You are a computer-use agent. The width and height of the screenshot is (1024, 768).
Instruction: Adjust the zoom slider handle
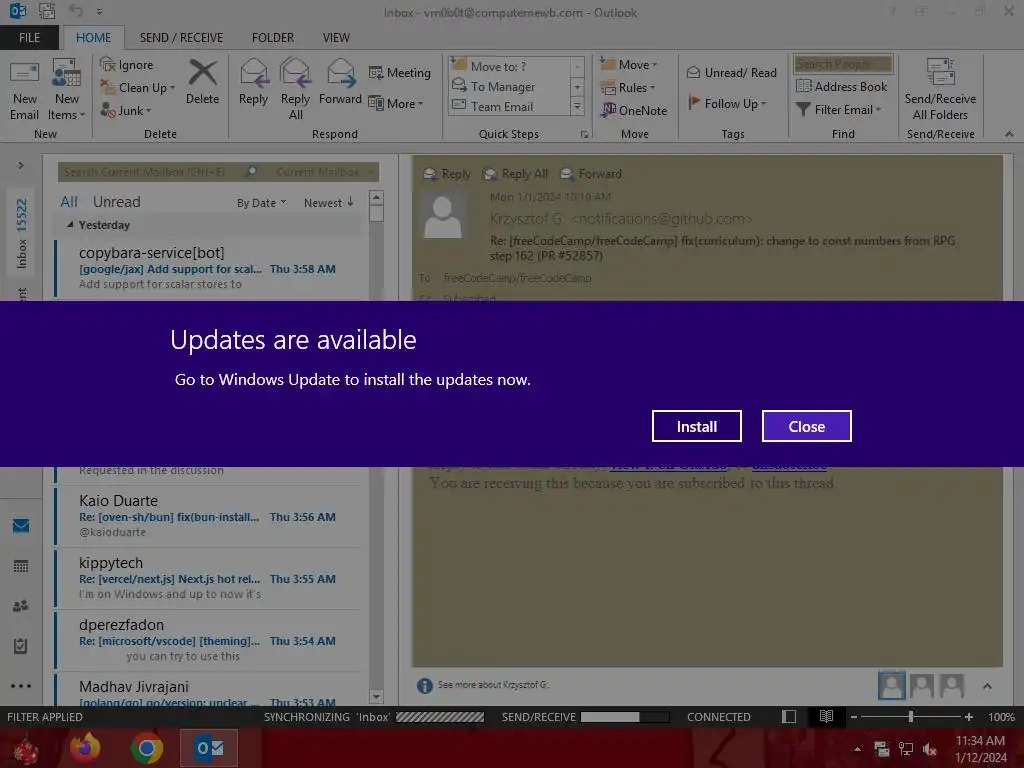click(910, 716)
